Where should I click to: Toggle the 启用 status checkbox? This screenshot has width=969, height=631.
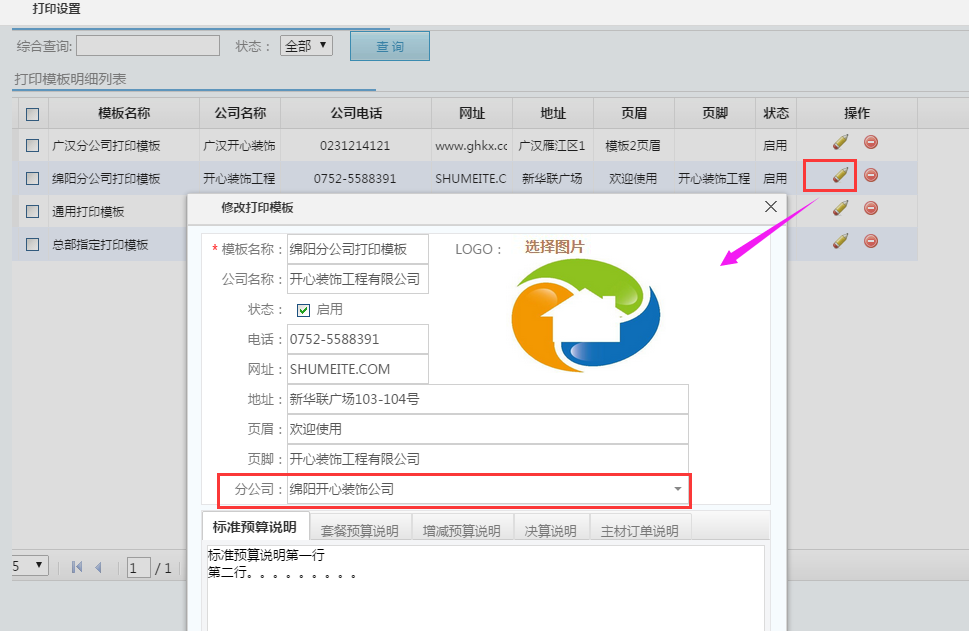(x=304, y=310)
